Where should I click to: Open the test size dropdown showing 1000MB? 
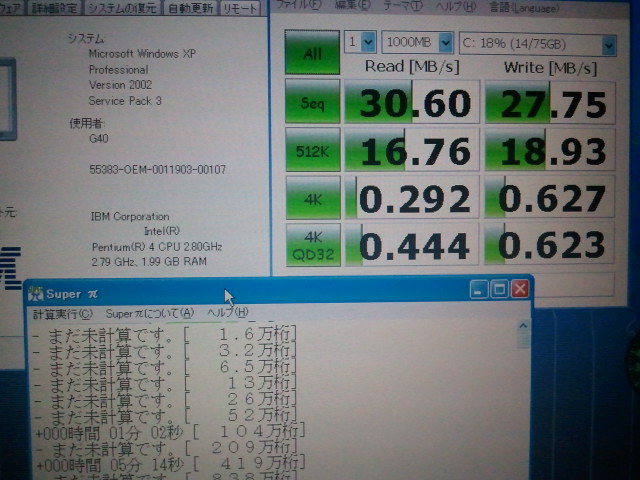coord(417,42)
